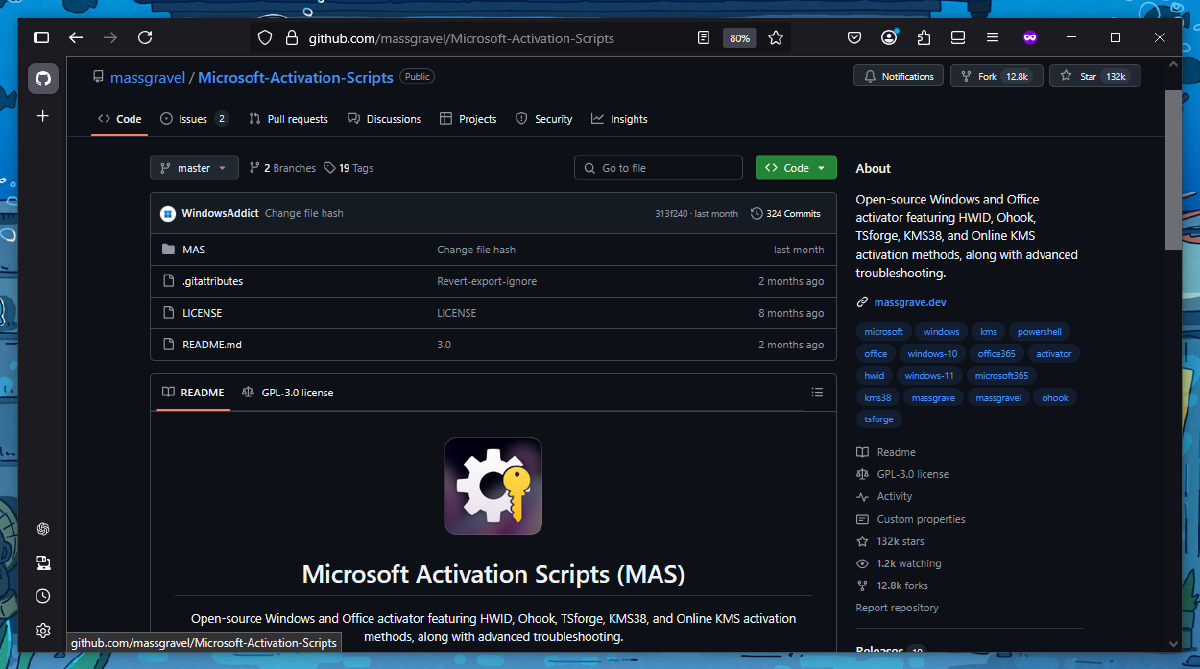Image resolution: width=1200 pixels, height=669 pixels.
Task: Open 324 Commits history
Action: click(786, 213)
